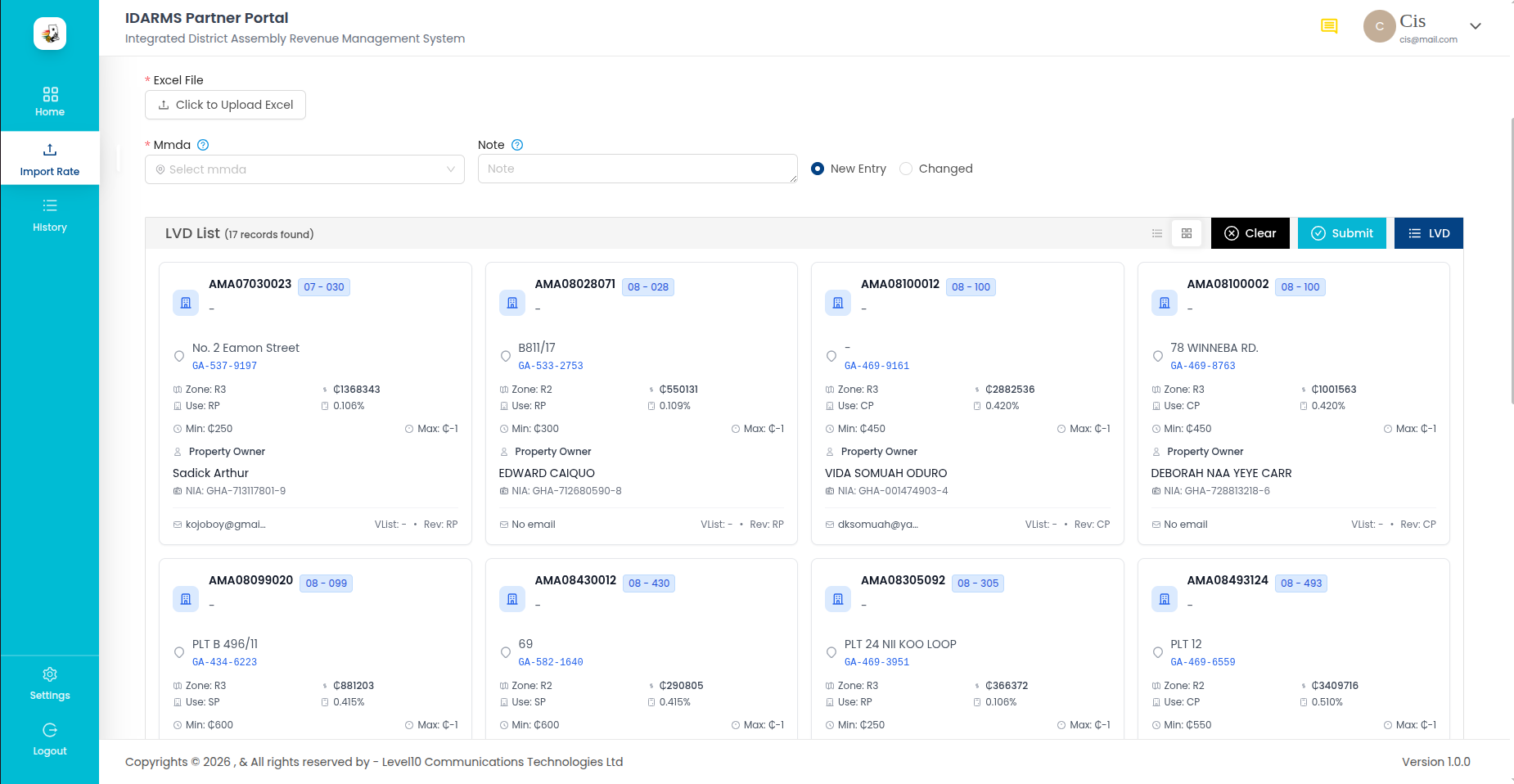Click the page vertical scrollbar
This screenshot has width=1514, height=784.
click(1512, 262)
